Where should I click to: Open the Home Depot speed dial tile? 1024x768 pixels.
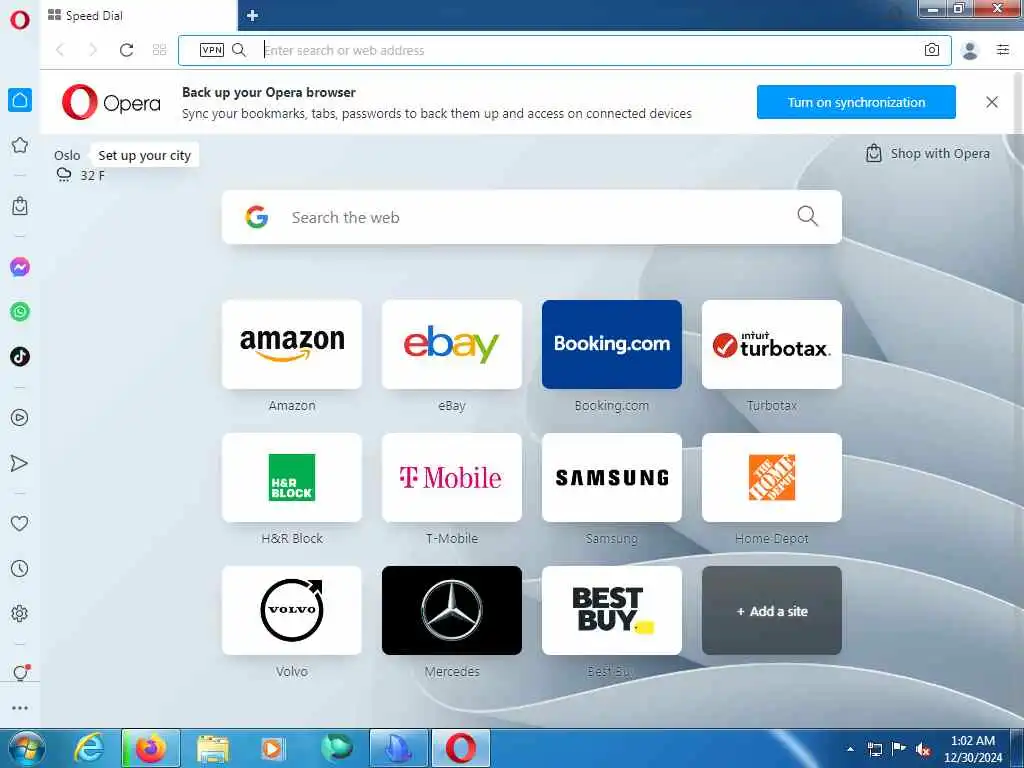coord(772,477)
